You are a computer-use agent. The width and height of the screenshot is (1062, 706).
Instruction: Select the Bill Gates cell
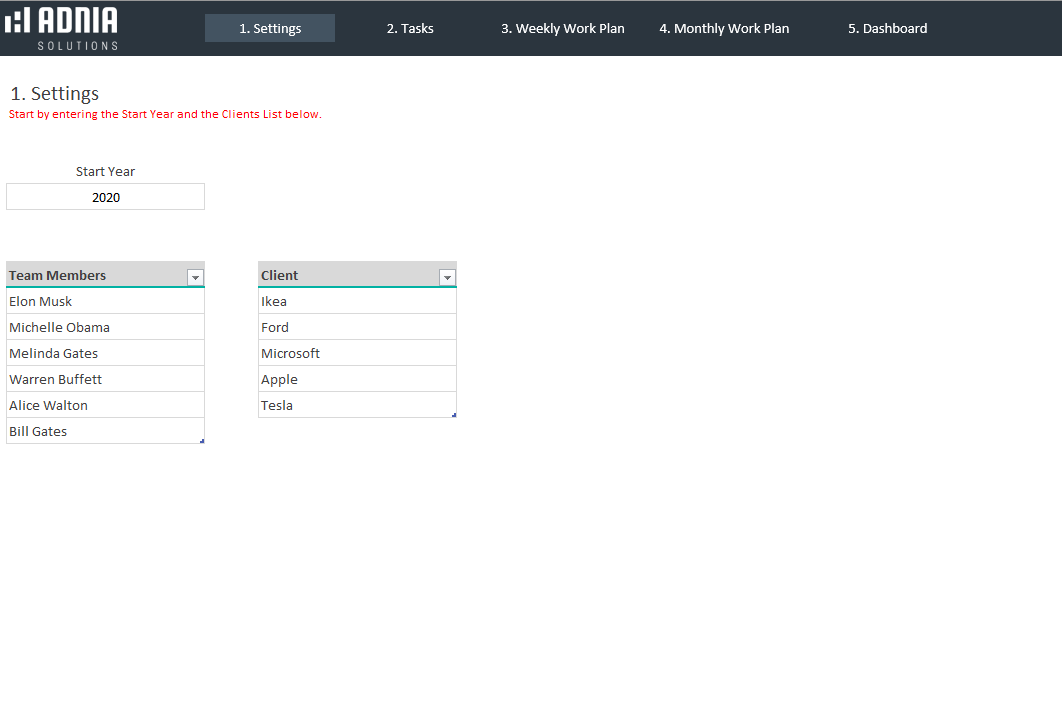[x=105, y=431]
